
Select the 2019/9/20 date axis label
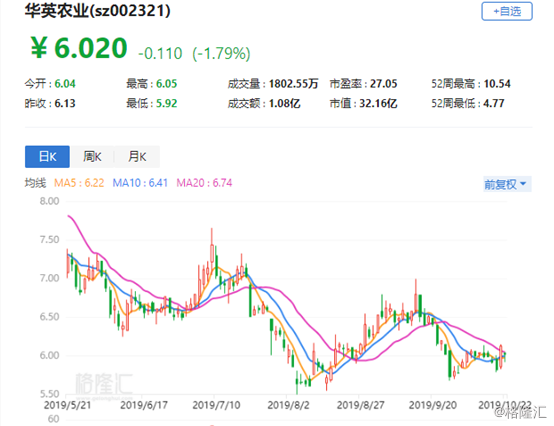[433, 405]
